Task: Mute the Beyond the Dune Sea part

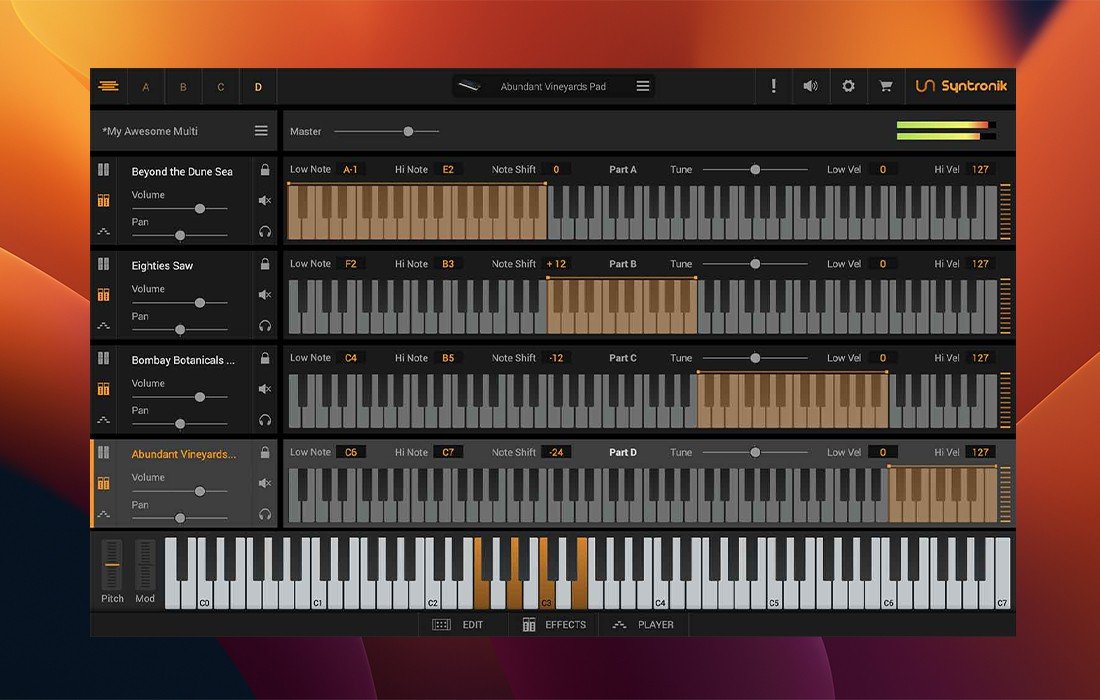Action: [265, 200]
